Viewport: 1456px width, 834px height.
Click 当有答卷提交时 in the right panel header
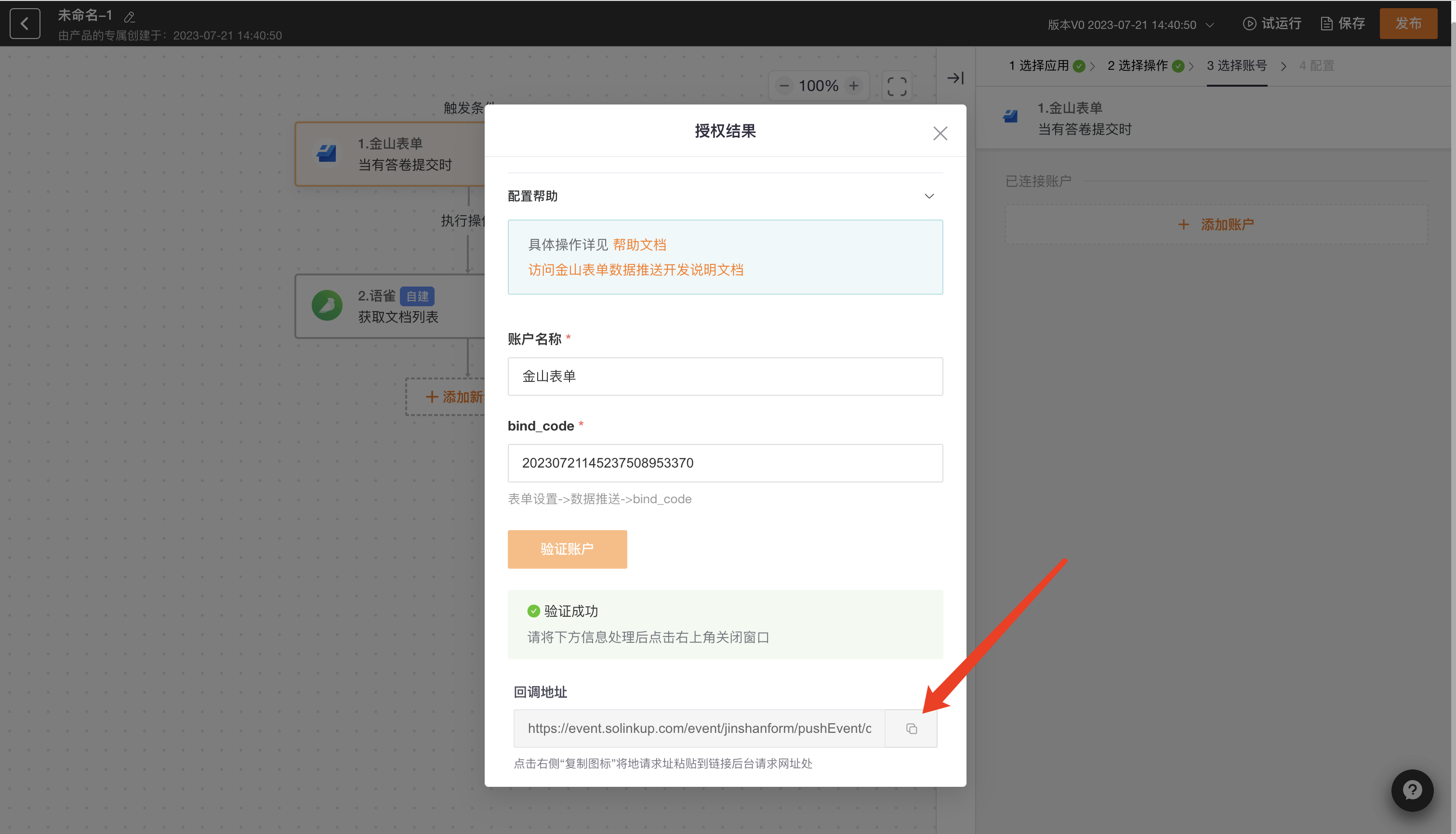(x=1085, y=130)
